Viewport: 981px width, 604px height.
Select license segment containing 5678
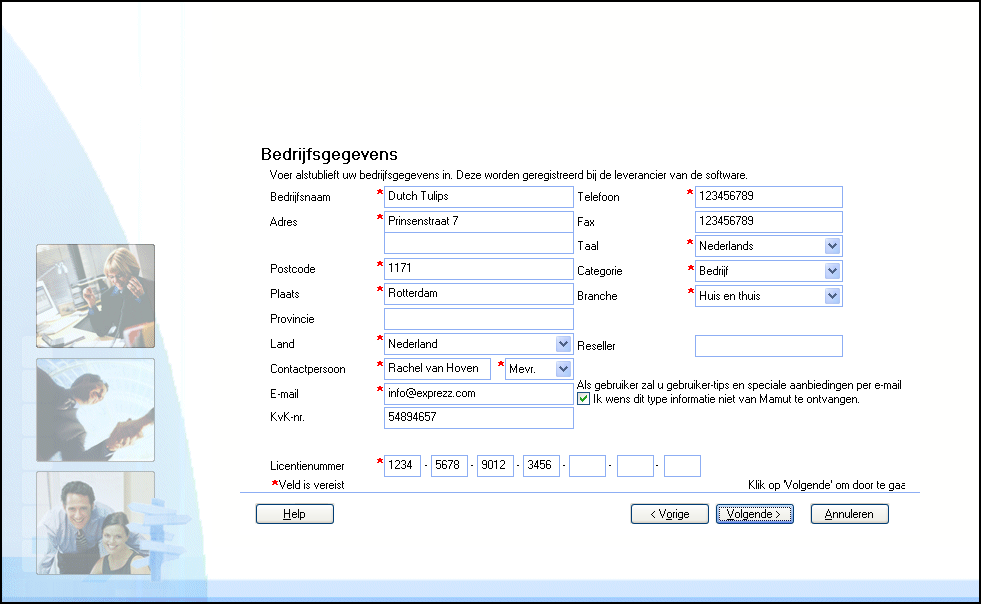coord(449,466)
